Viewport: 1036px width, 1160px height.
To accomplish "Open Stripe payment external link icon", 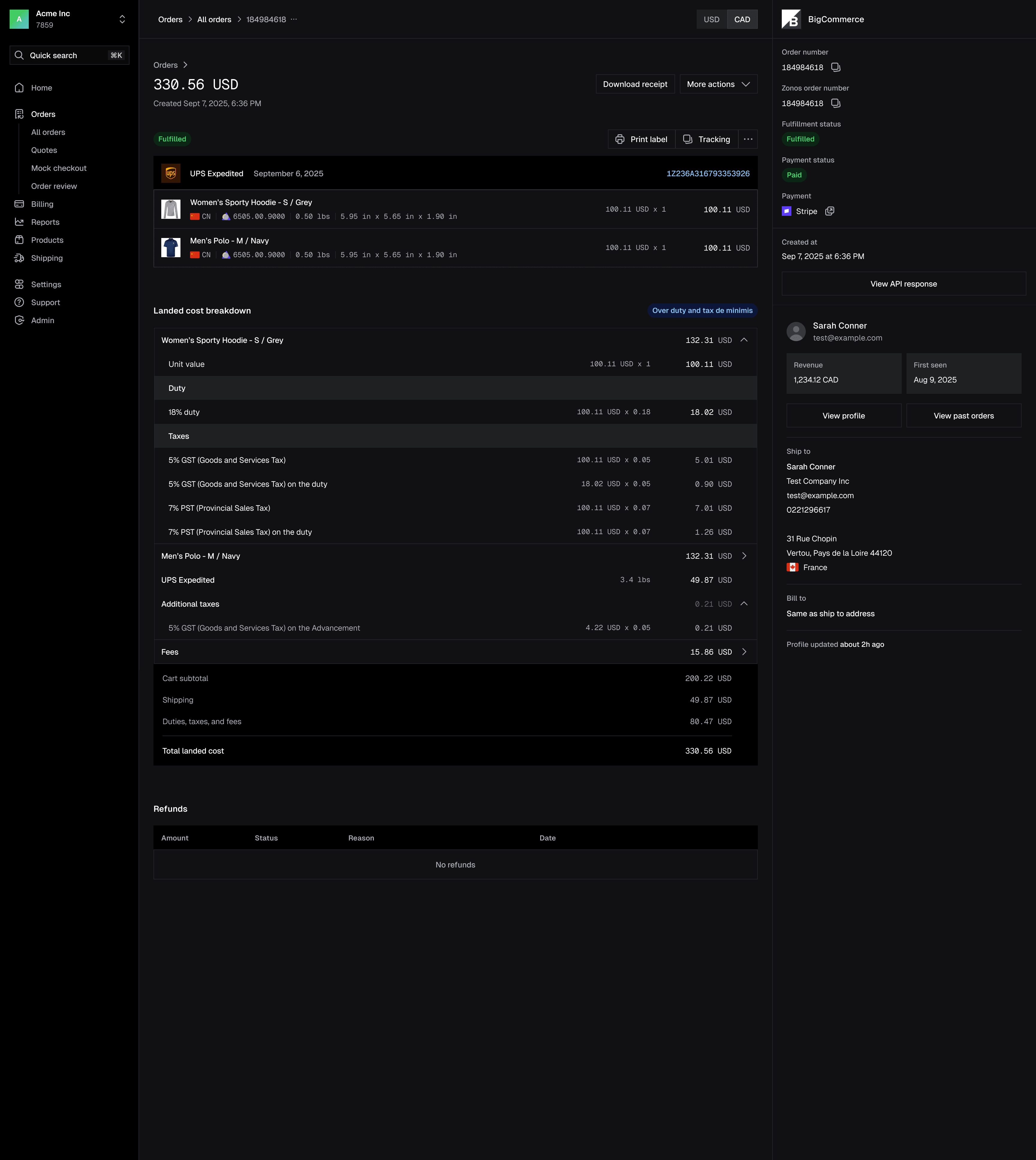I will tap(830, 211).
